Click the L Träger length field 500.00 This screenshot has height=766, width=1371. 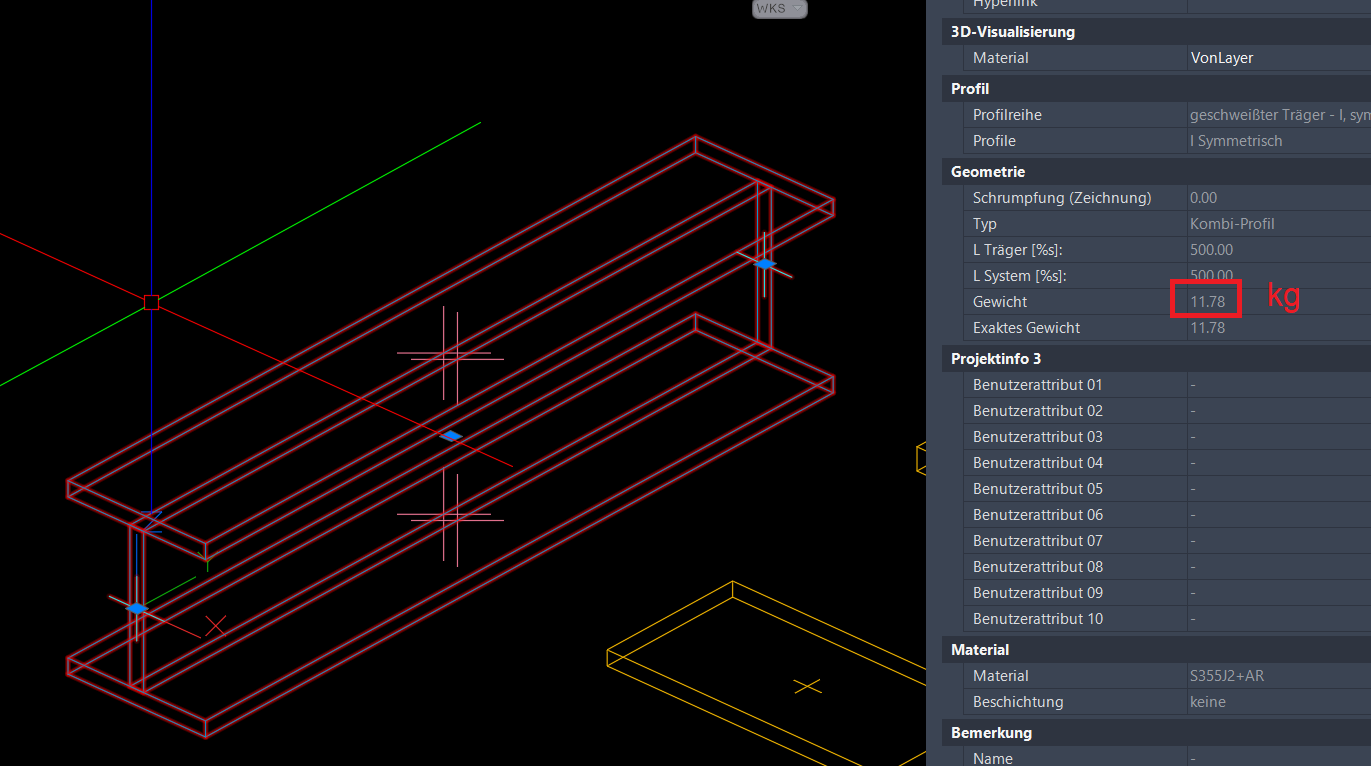1250,249
